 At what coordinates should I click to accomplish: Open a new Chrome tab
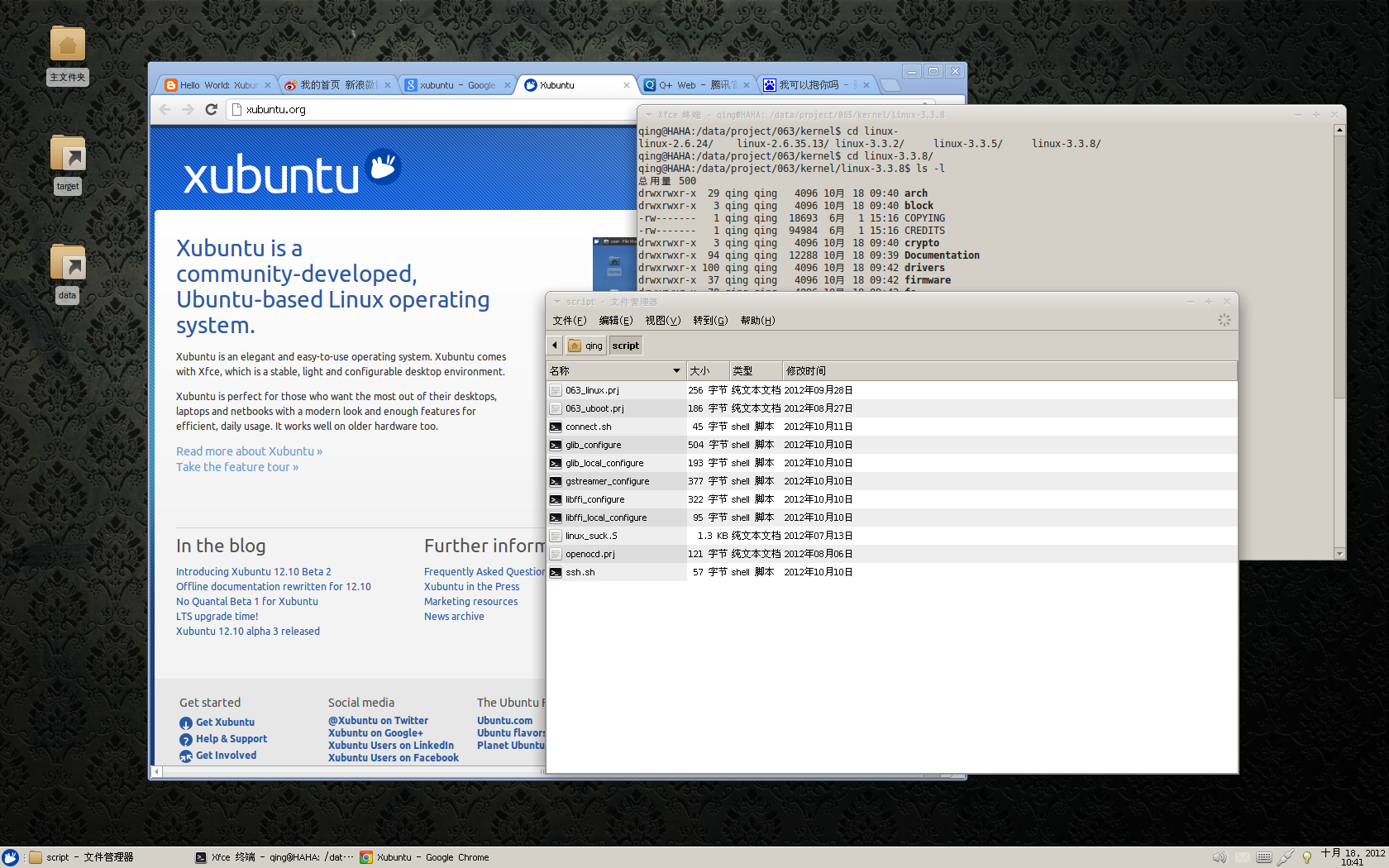pos(890,85)
